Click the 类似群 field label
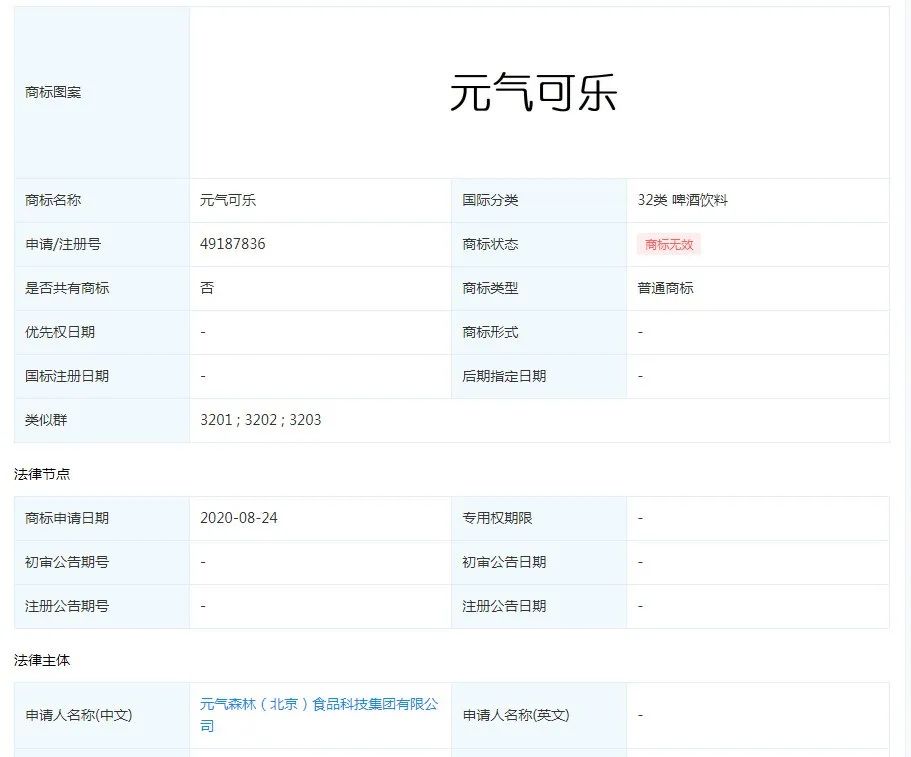The height and width of the screenshot is (757, 911). point(46,420)
